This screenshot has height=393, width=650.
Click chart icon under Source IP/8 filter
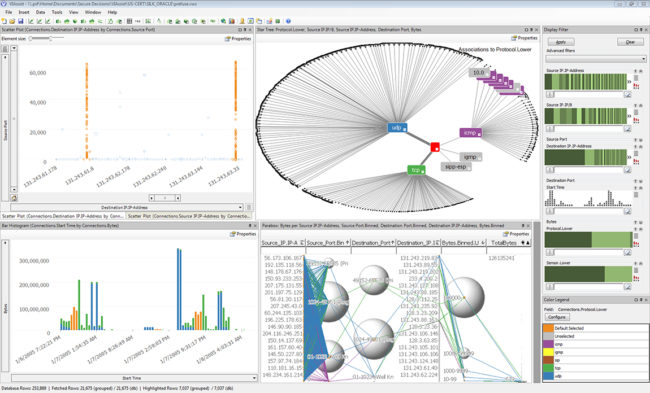point(627,129)
